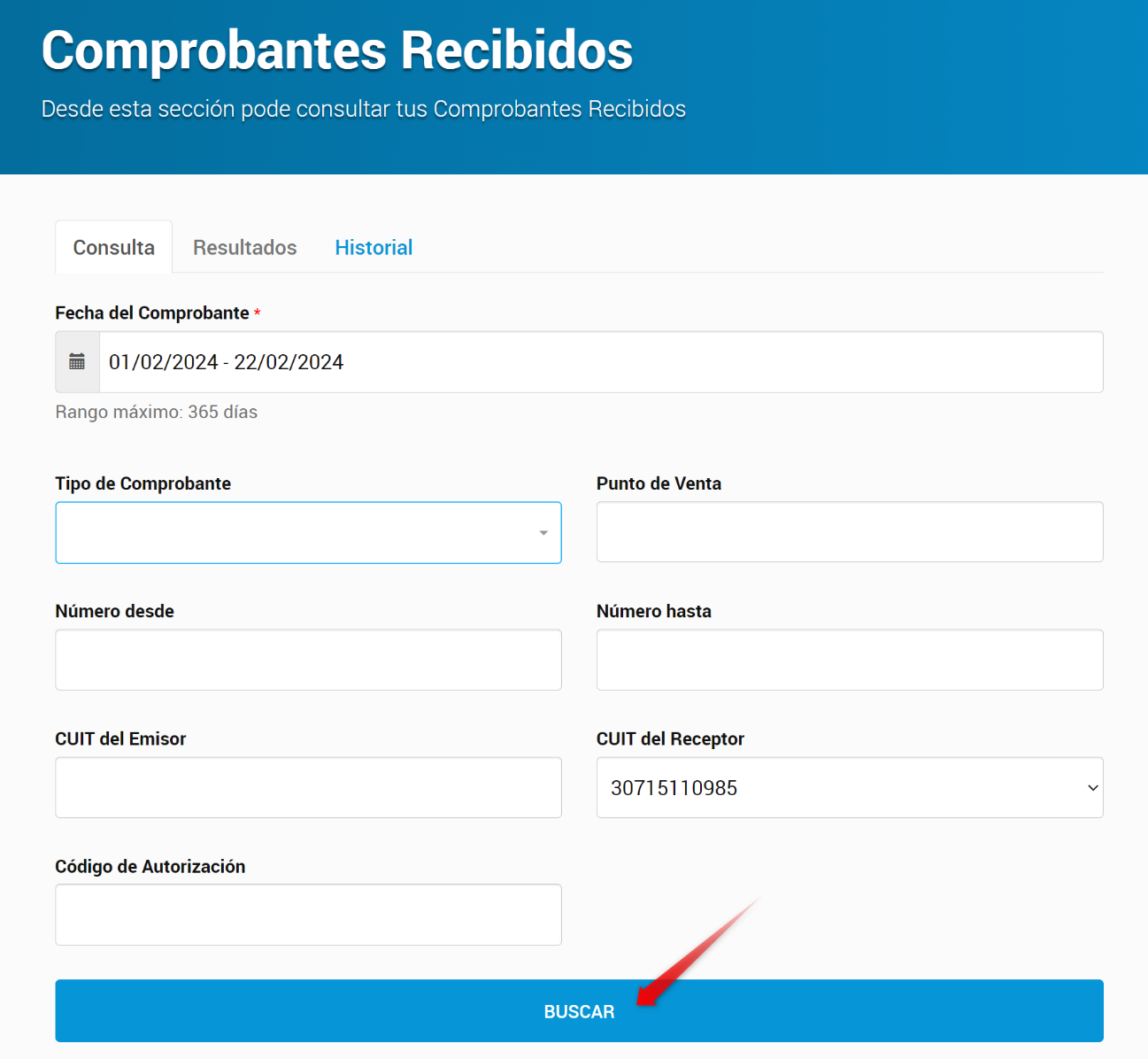Switch to the Consulta tab
This screenshot has width=1148, height=1059.
click(x=113, y=248)
